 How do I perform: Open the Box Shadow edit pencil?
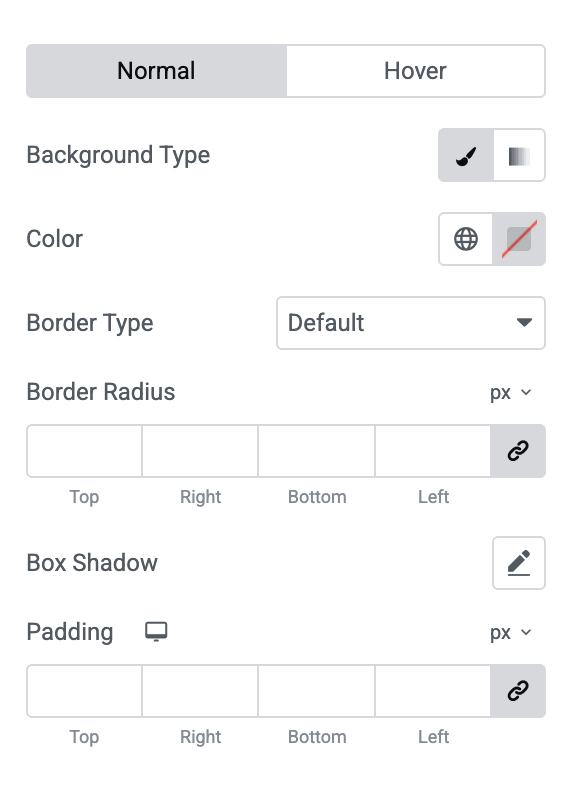click(x=519, y=563)
